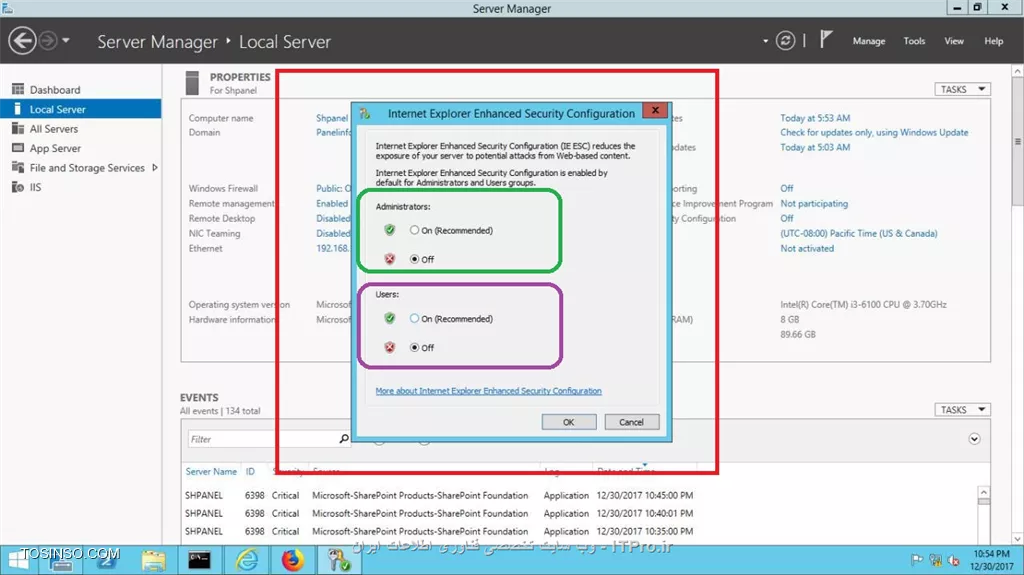
Task: Expand the events filter options chevron
Action: click(974, 439)
